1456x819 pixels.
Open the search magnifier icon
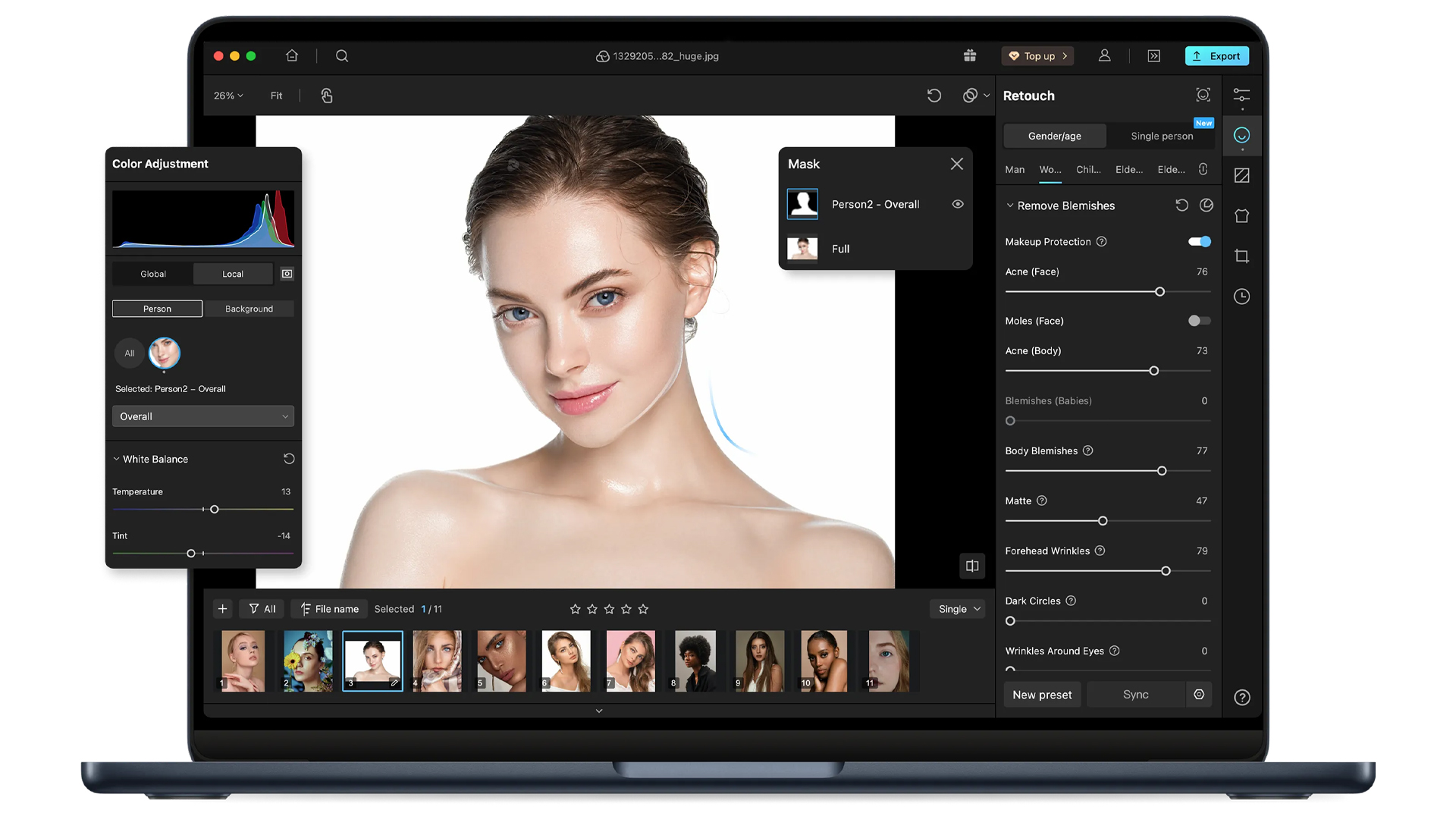[342, 55]
